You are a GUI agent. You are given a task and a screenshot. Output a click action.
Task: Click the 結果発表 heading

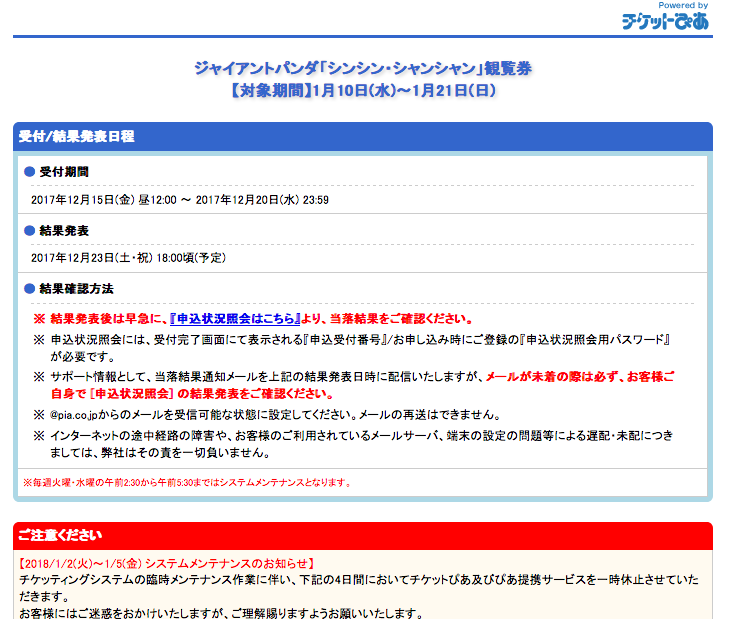pos(64,231)
